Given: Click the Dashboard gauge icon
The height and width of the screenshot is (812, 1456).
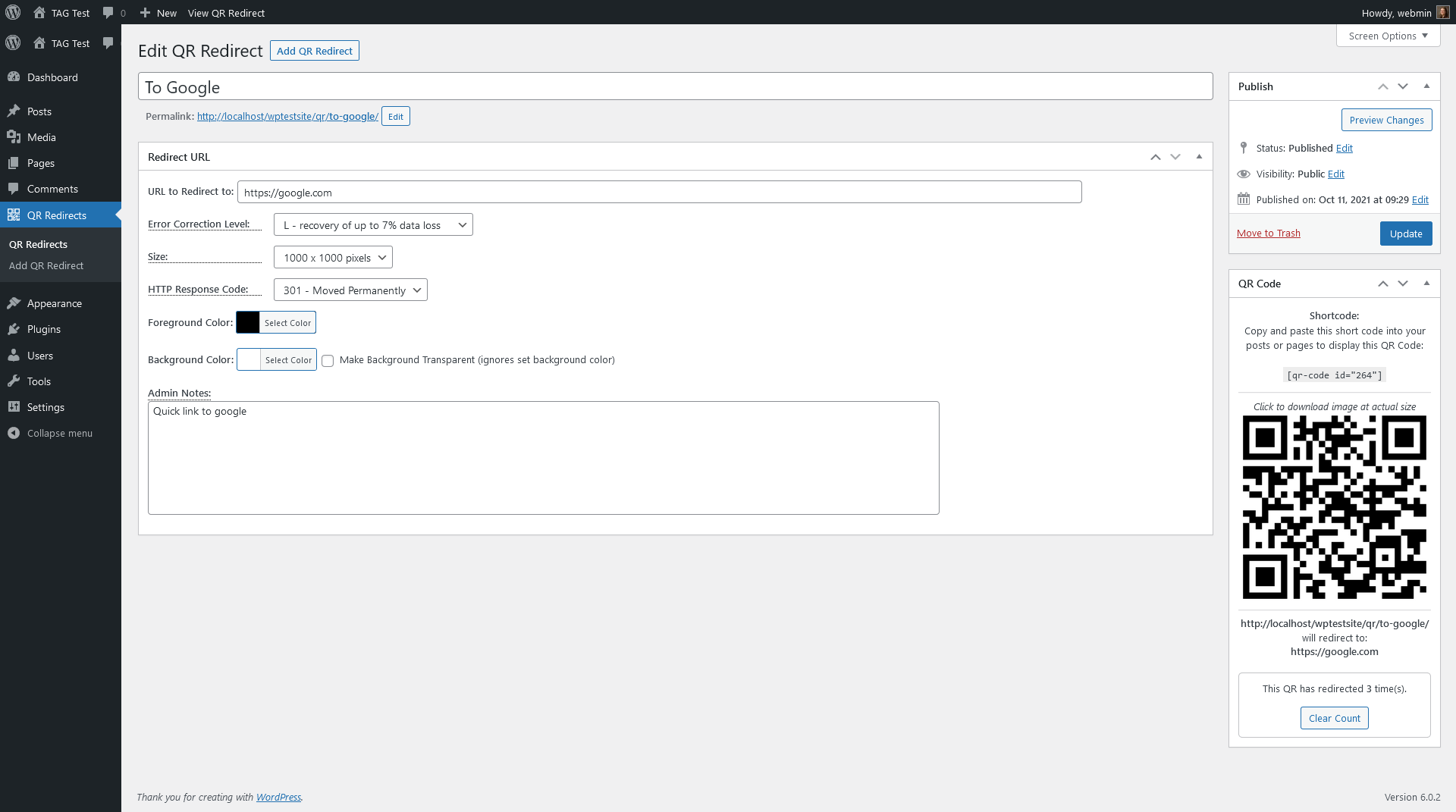Looking at the screenshot, I should tap(14, 77).
